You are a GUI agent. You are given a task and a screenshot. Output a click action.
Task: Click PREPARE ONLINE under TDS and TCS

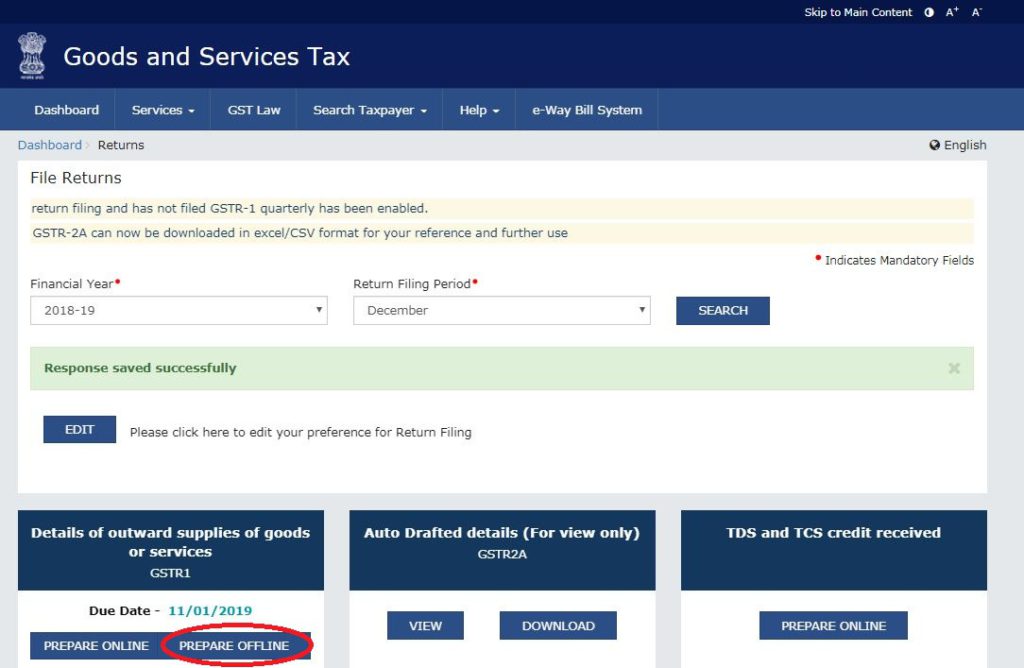click(833, 626)
